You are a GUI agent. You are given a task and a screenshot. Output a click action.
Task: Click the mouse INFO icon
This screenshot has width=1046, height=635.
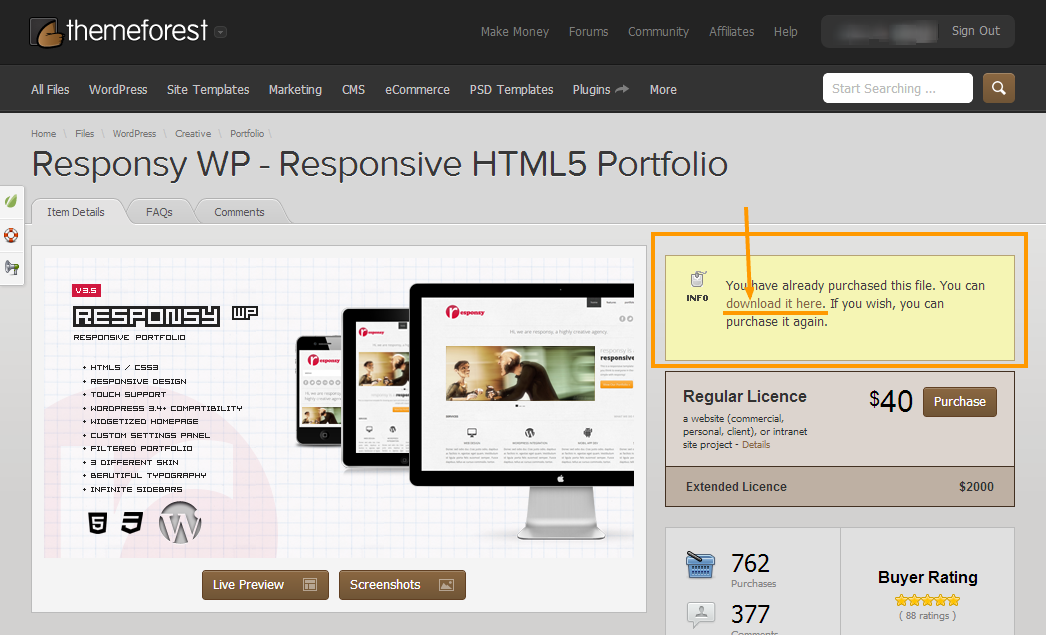coord(697,281)
